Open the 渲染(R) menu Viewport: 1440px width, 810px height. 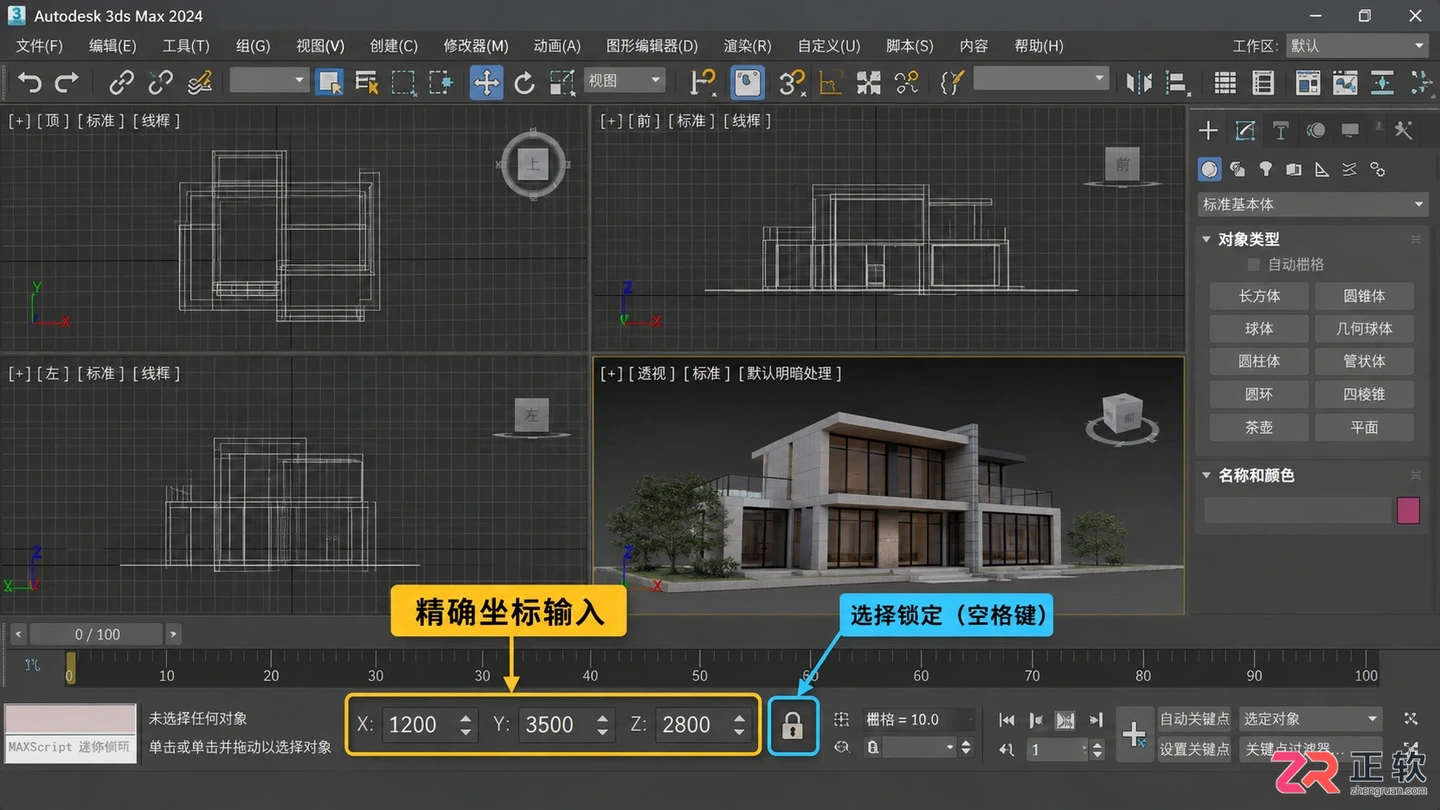(748, 46)
